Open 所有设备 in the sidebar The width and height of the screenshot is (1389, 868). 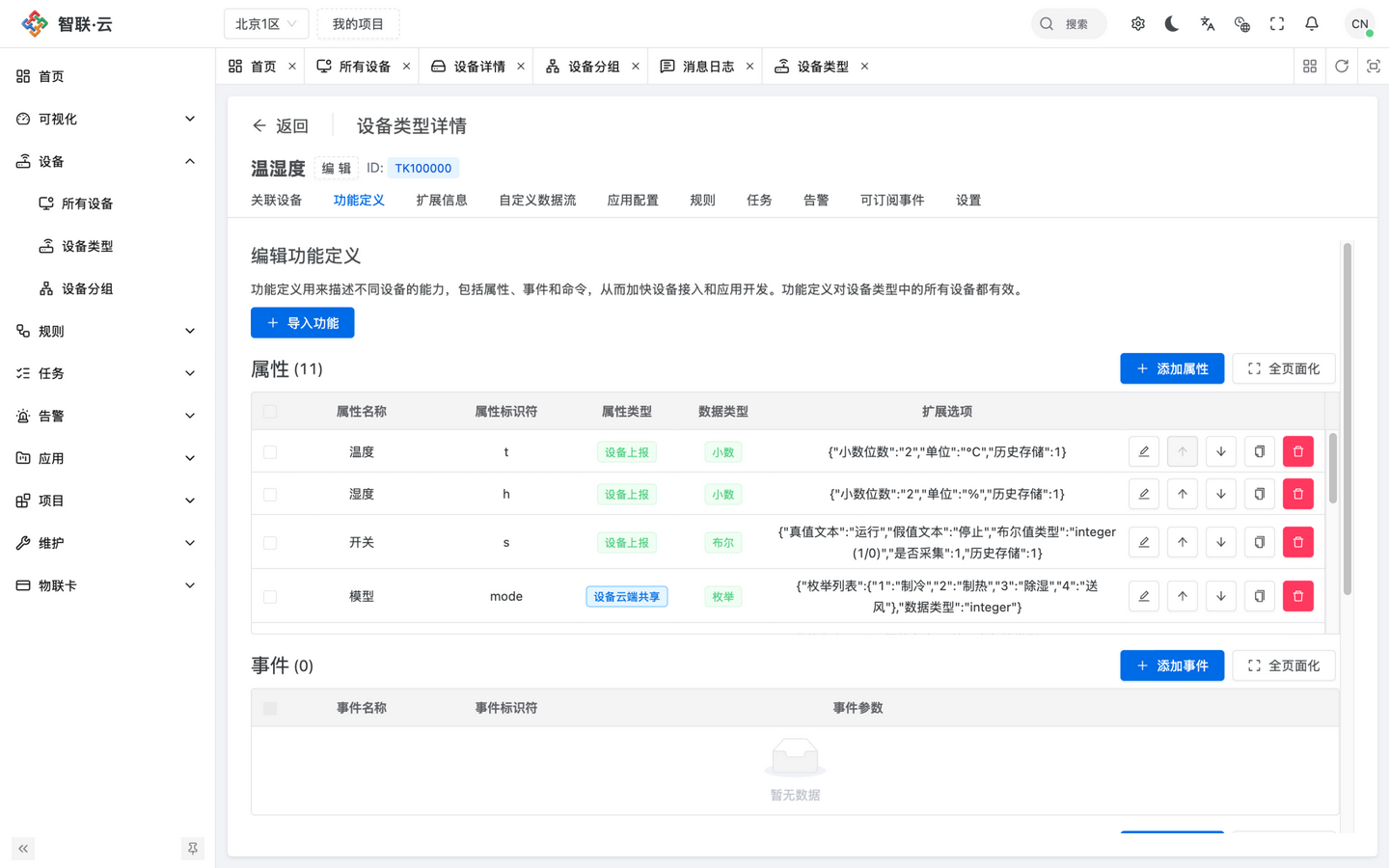(x=106, y=203)
